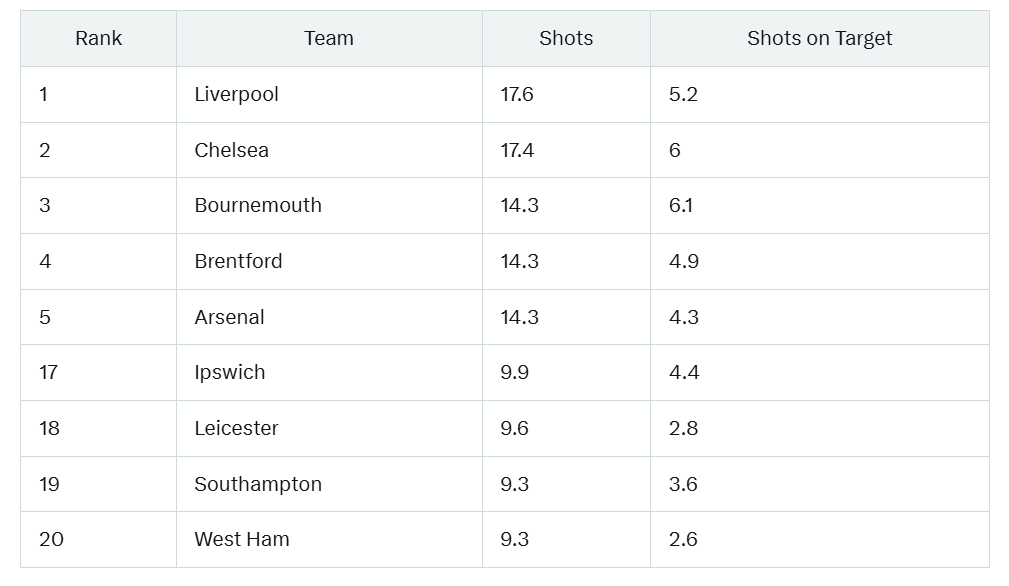The width and height of the screenshot is (1009, 586).
Task: Click the Shots on Target header
Action: pos(820,39)
